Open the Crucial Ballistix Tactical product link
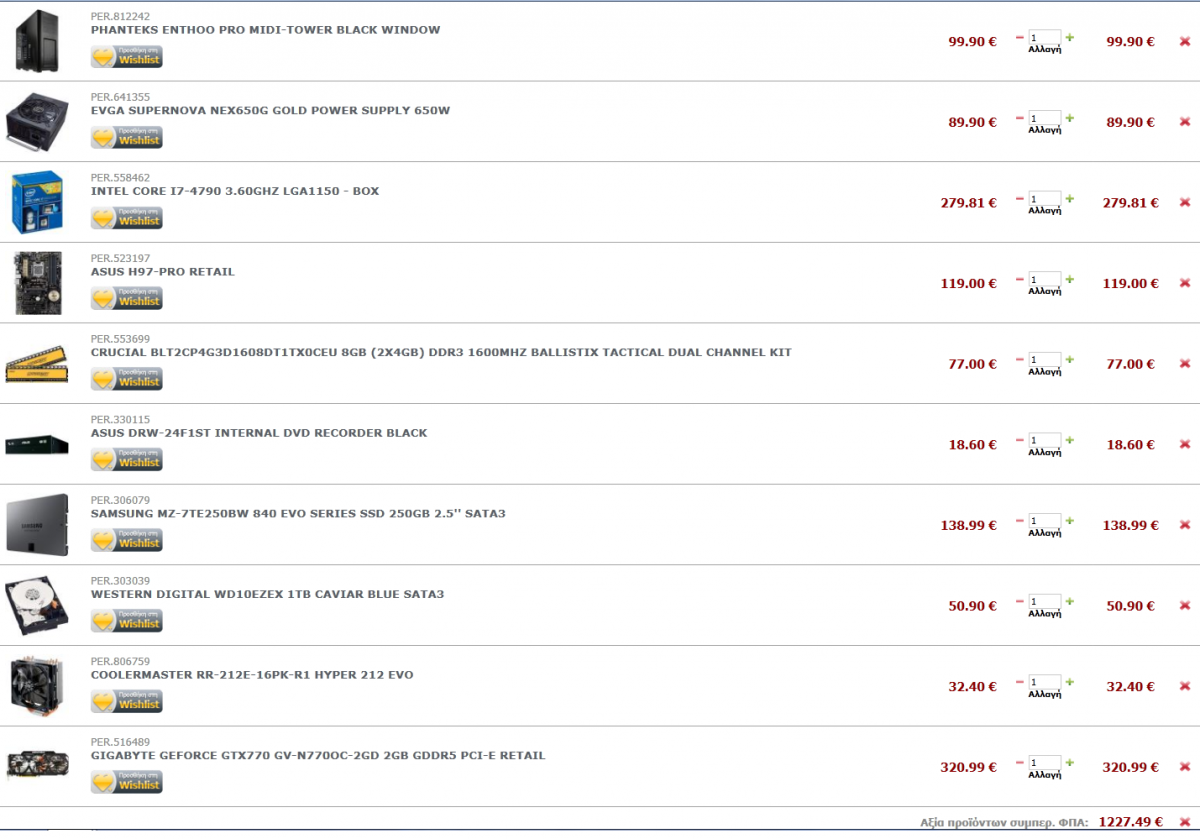Image resolution: width=1200 pixels, height=839 pixels. coord(441,352)
